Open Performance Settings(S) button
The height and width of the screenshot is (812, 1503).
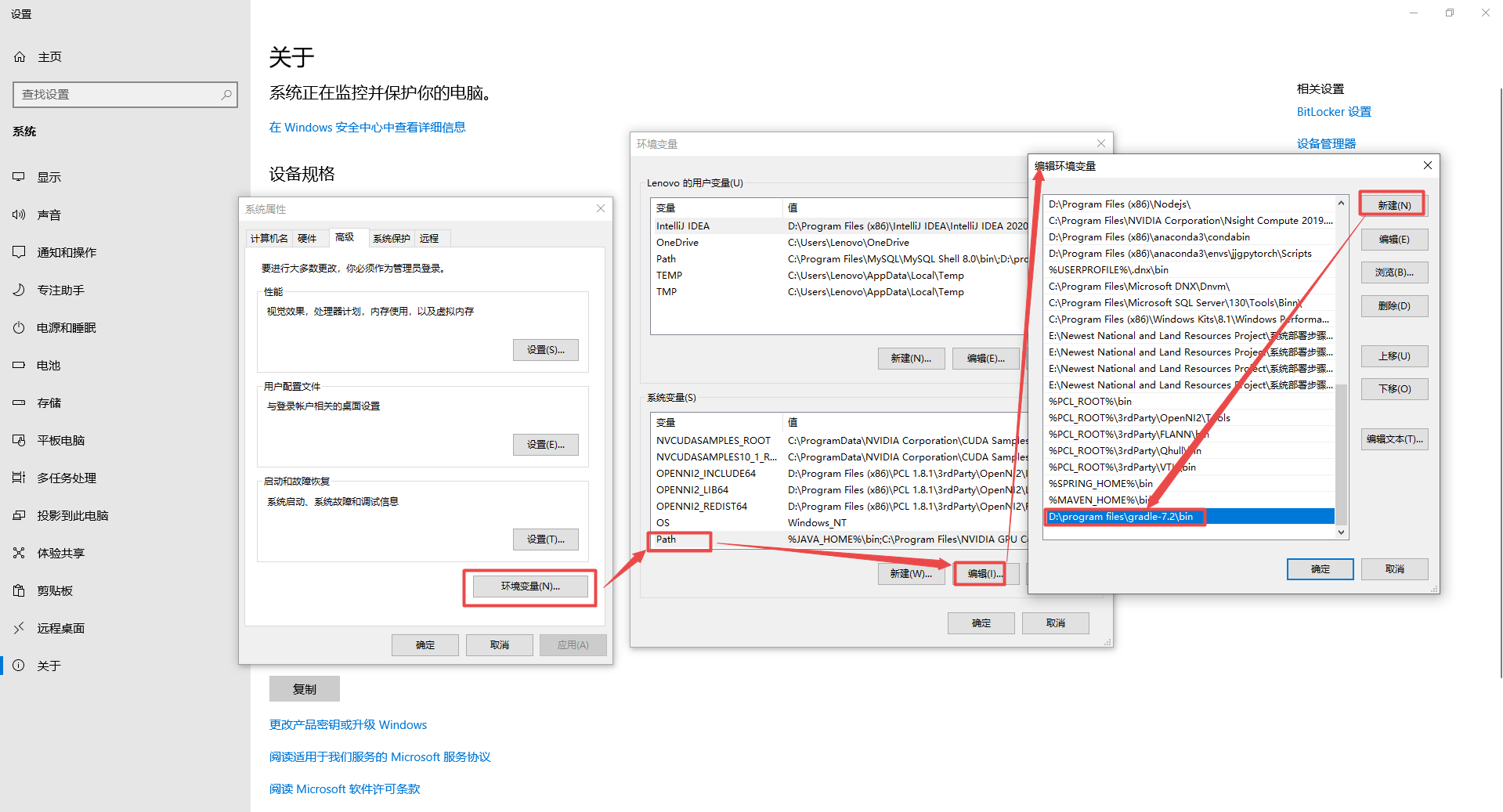(x=546, y=350)
